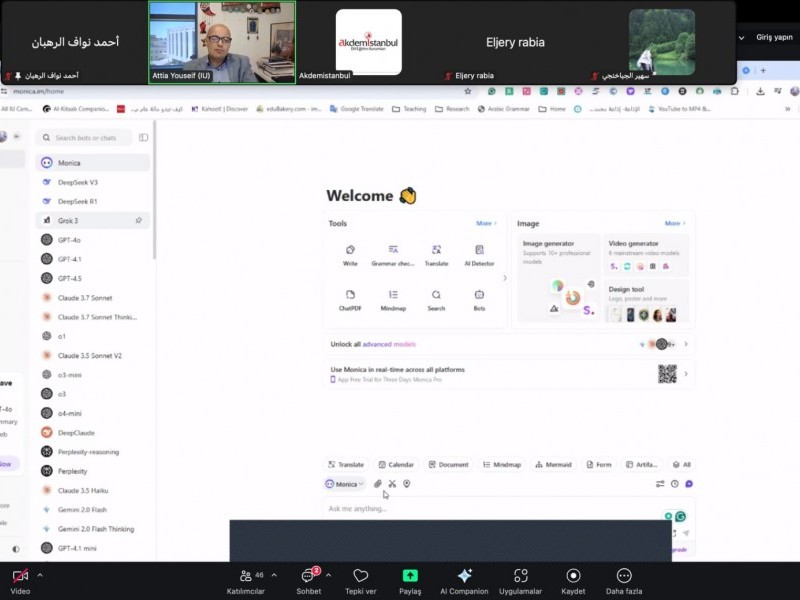Image resolution: width=800 pixels, height=600 pixels.
Task: Open chat settings sliders icon
Action: [x=660, y=484]
